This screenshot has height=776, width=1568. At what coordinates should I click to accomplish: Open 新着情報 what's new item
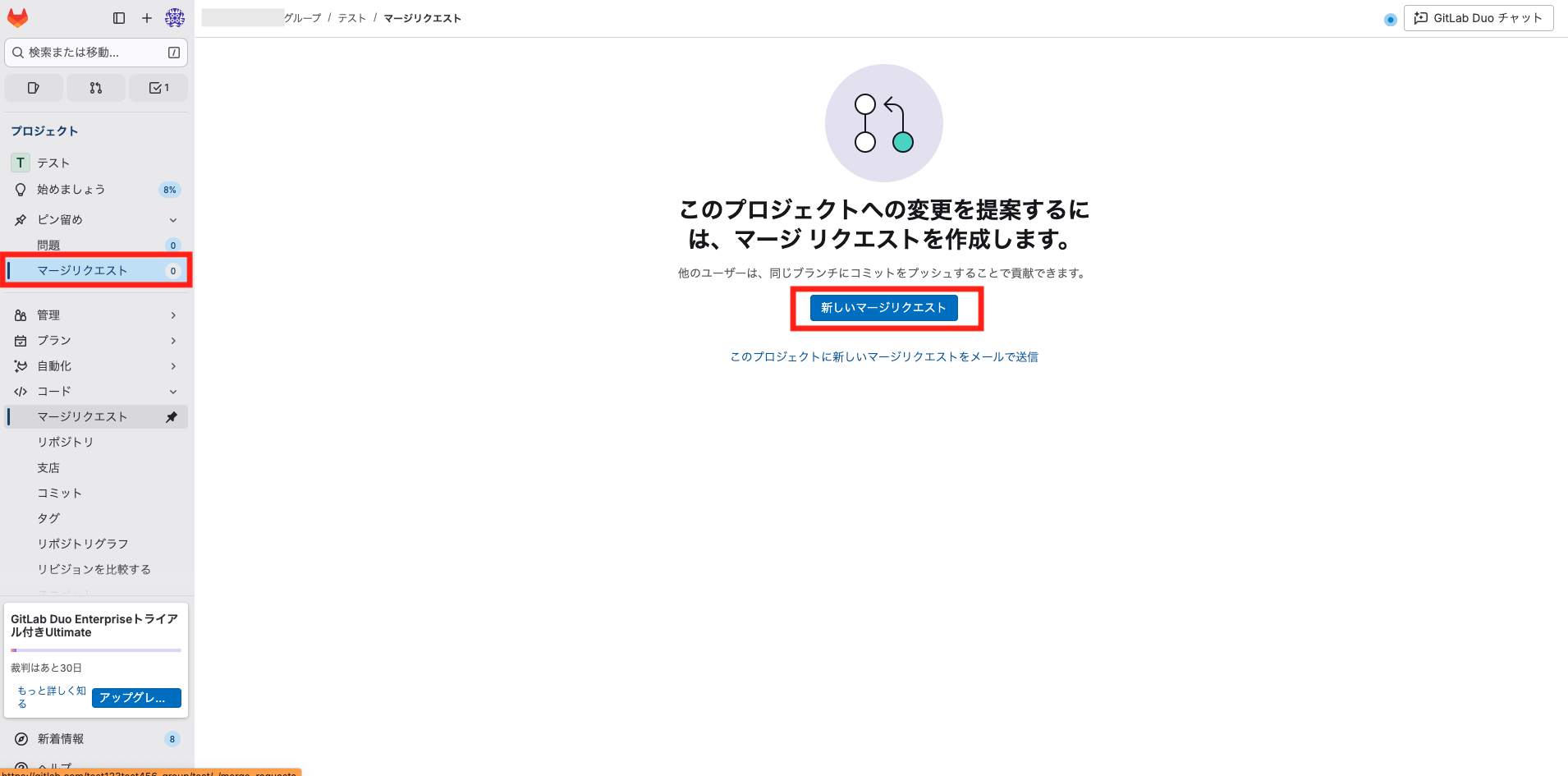[96, 739]
